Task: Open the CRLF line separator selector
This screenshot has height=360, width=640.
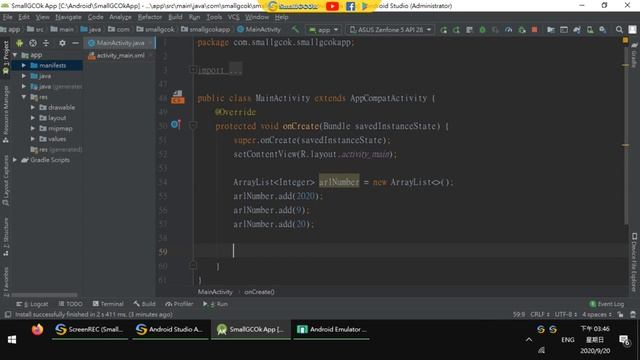Action: [540, 314]
